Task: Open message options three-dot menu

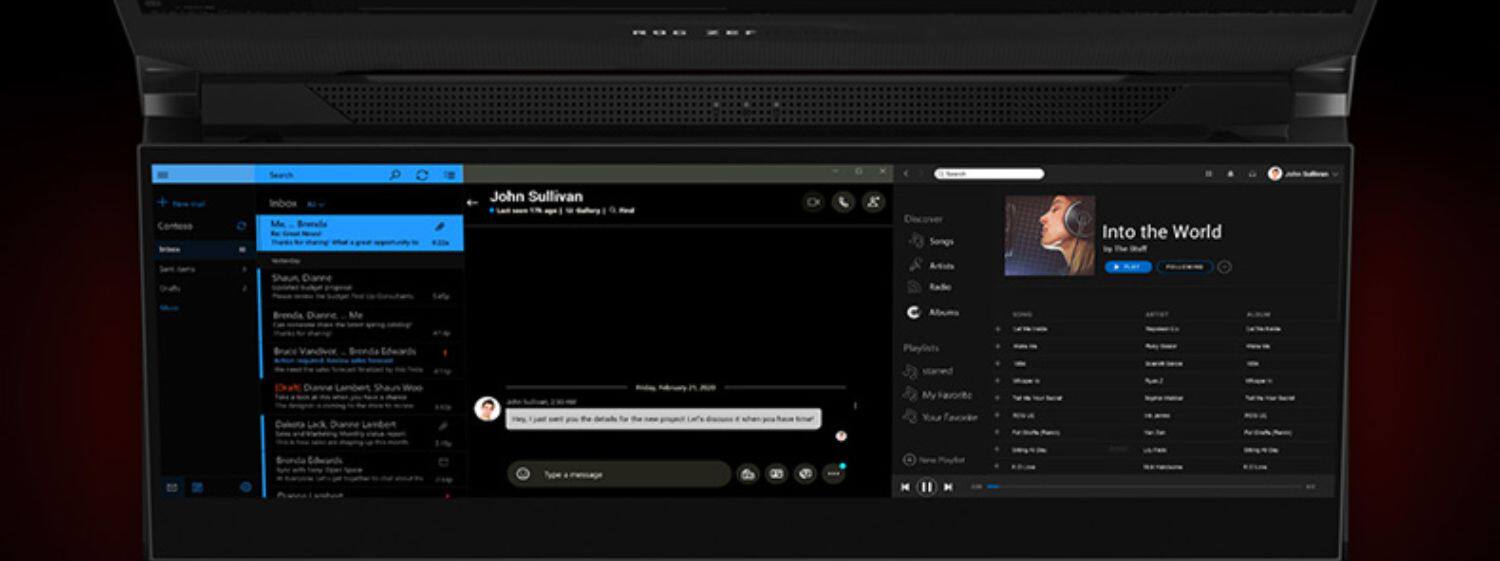Action: click(855, 406)
